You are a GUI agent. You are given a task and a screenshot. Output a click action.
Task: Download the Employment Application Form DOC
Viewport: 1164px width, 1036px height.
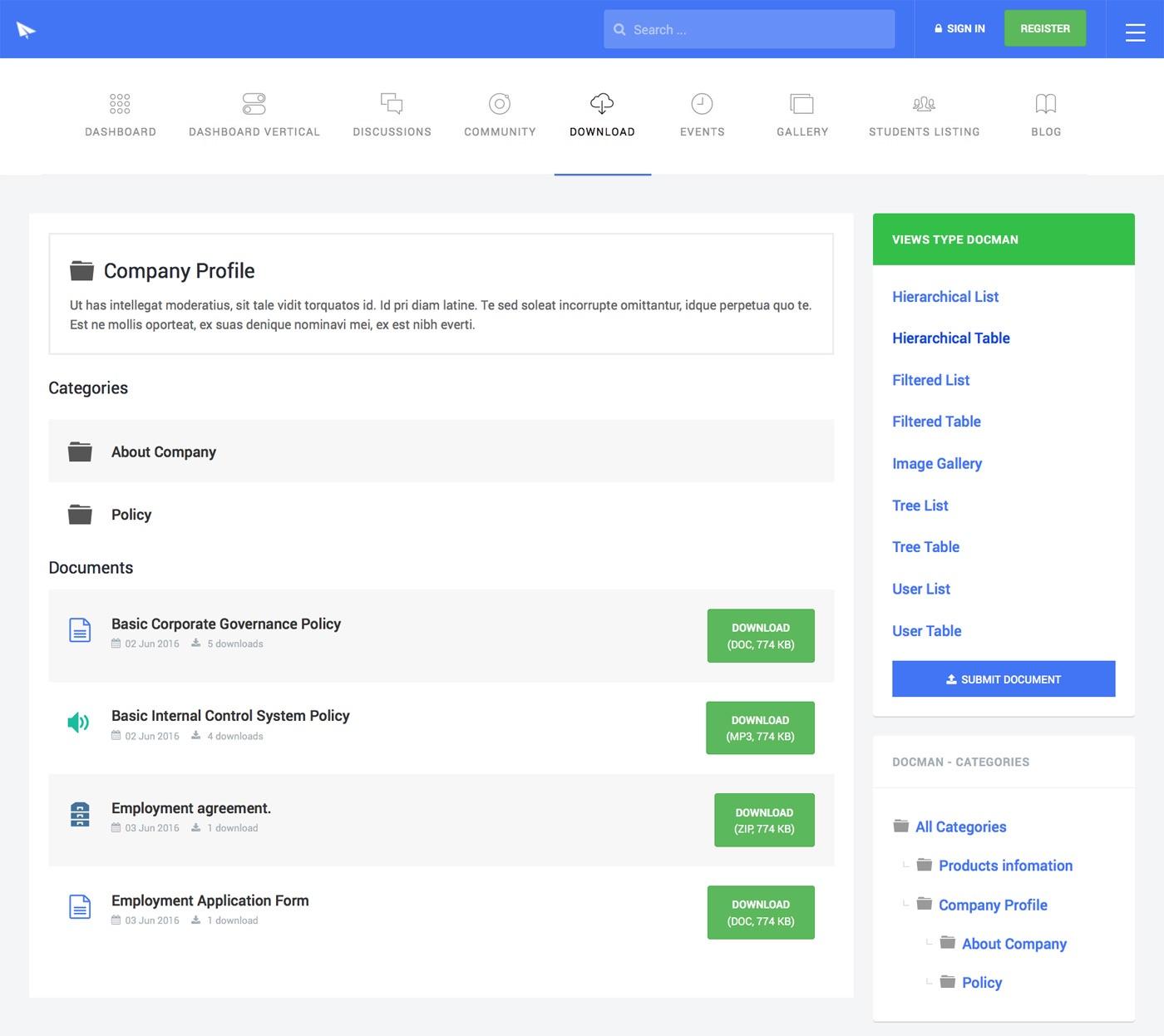[761, 913]
